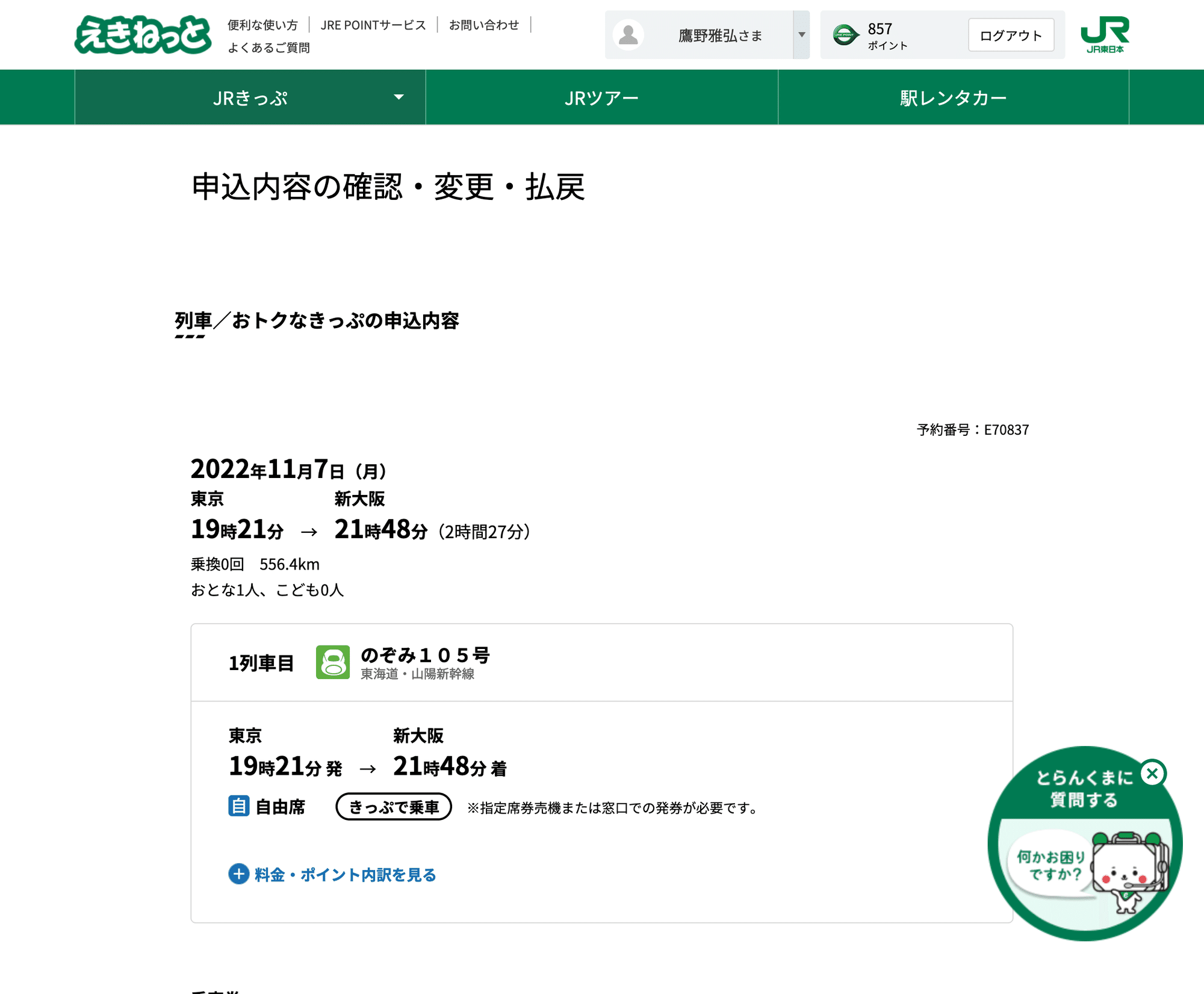The width and height of the screenshot is (1204, 994).
Task: Open the よくあるご質問 link
Action: tap(268, 47)
